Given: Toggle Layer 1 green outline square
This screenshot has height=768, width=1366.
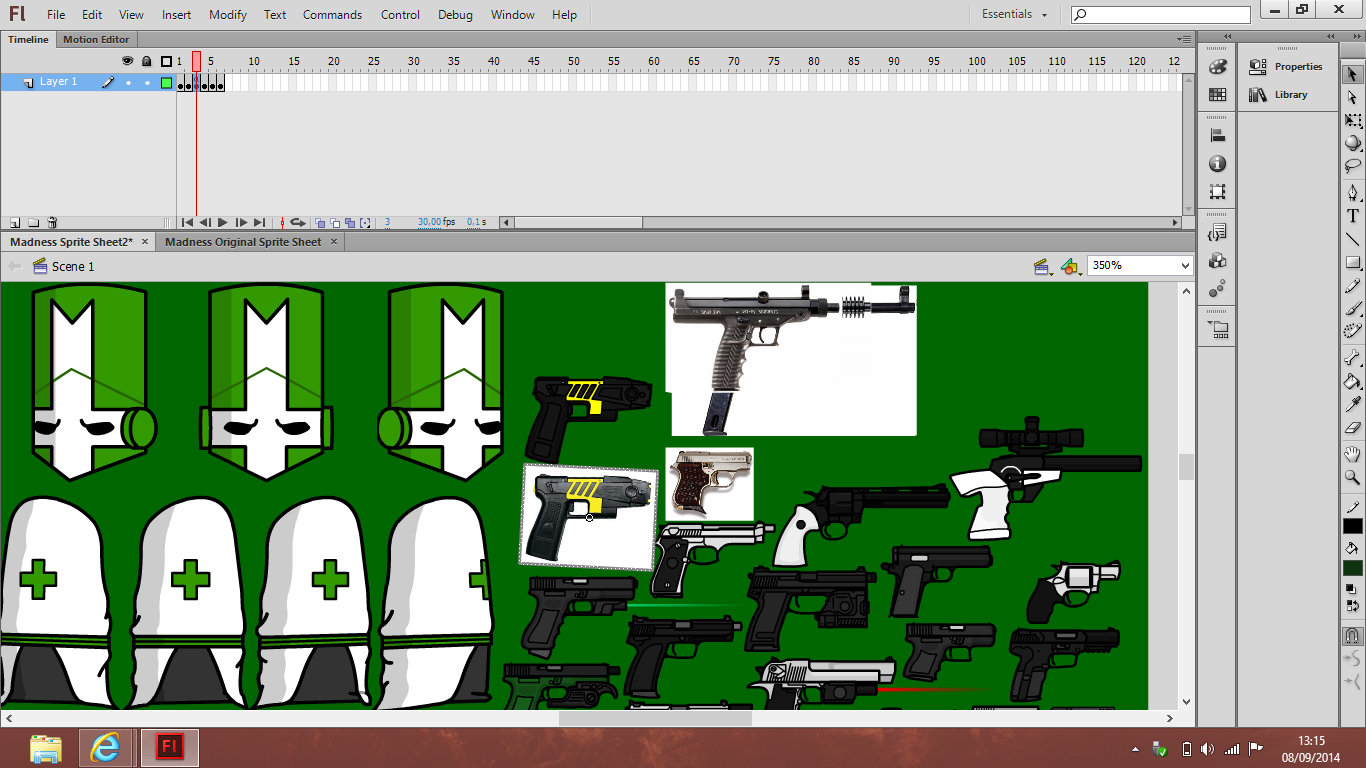Looking at the screenshot, I should point(166,82).
